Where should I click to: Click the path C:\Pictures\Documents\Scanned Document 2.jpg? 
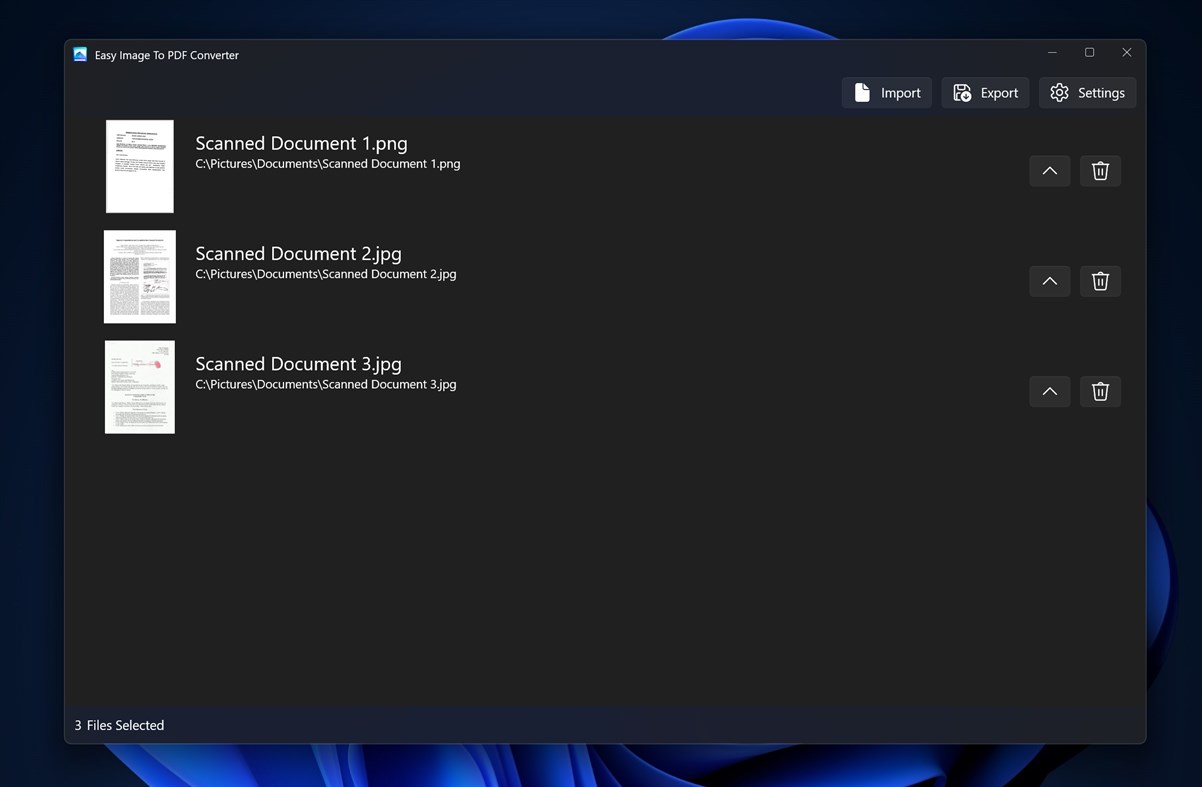326,274
